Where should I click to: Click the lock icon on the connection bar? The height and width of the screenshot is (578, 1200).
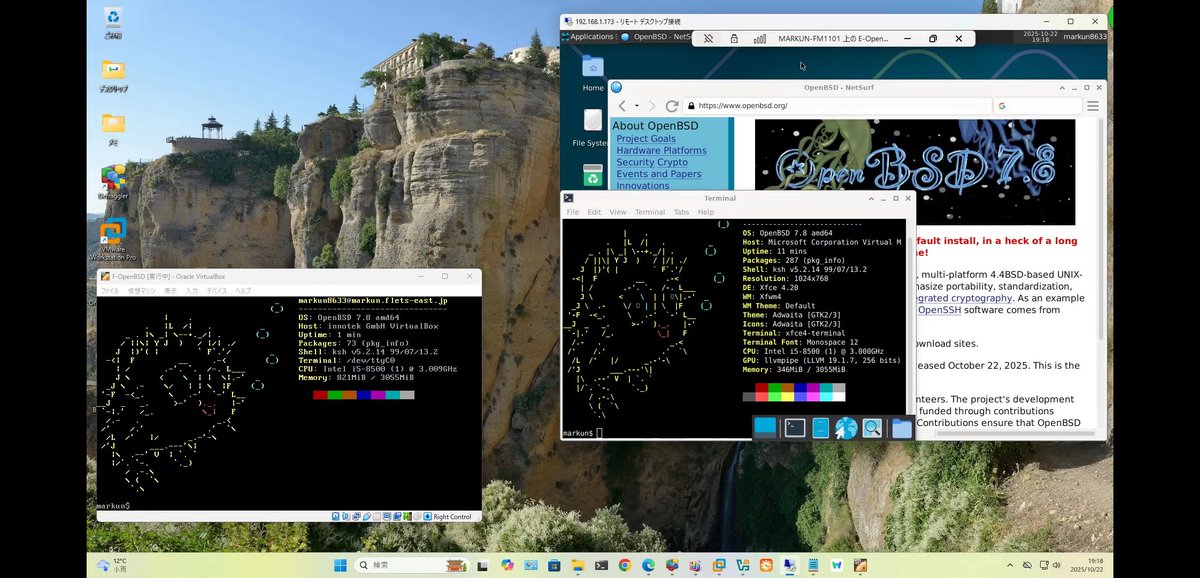coord(734,39)
